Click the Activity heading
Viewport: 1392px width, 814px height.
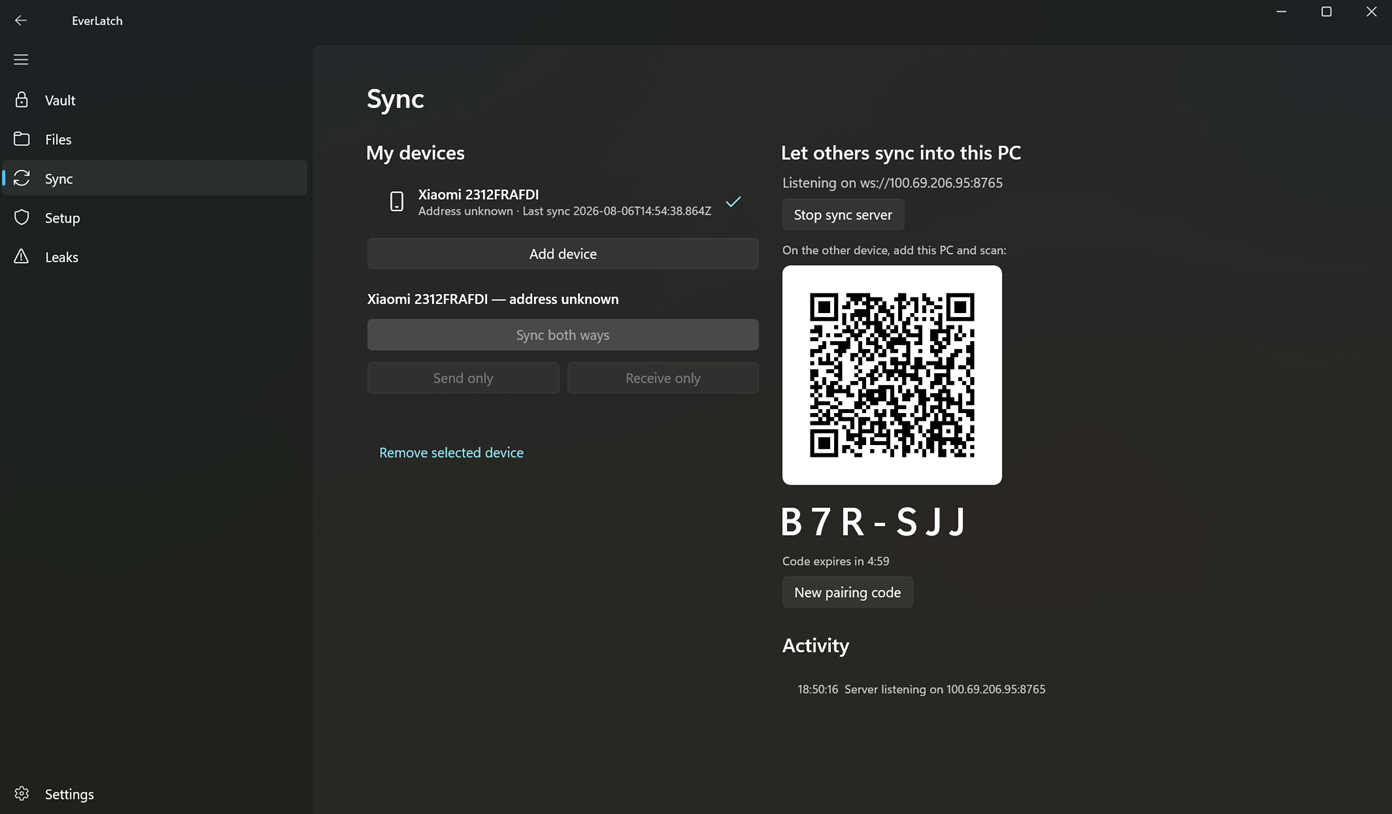pyautogui.click(x=815, y=646)
